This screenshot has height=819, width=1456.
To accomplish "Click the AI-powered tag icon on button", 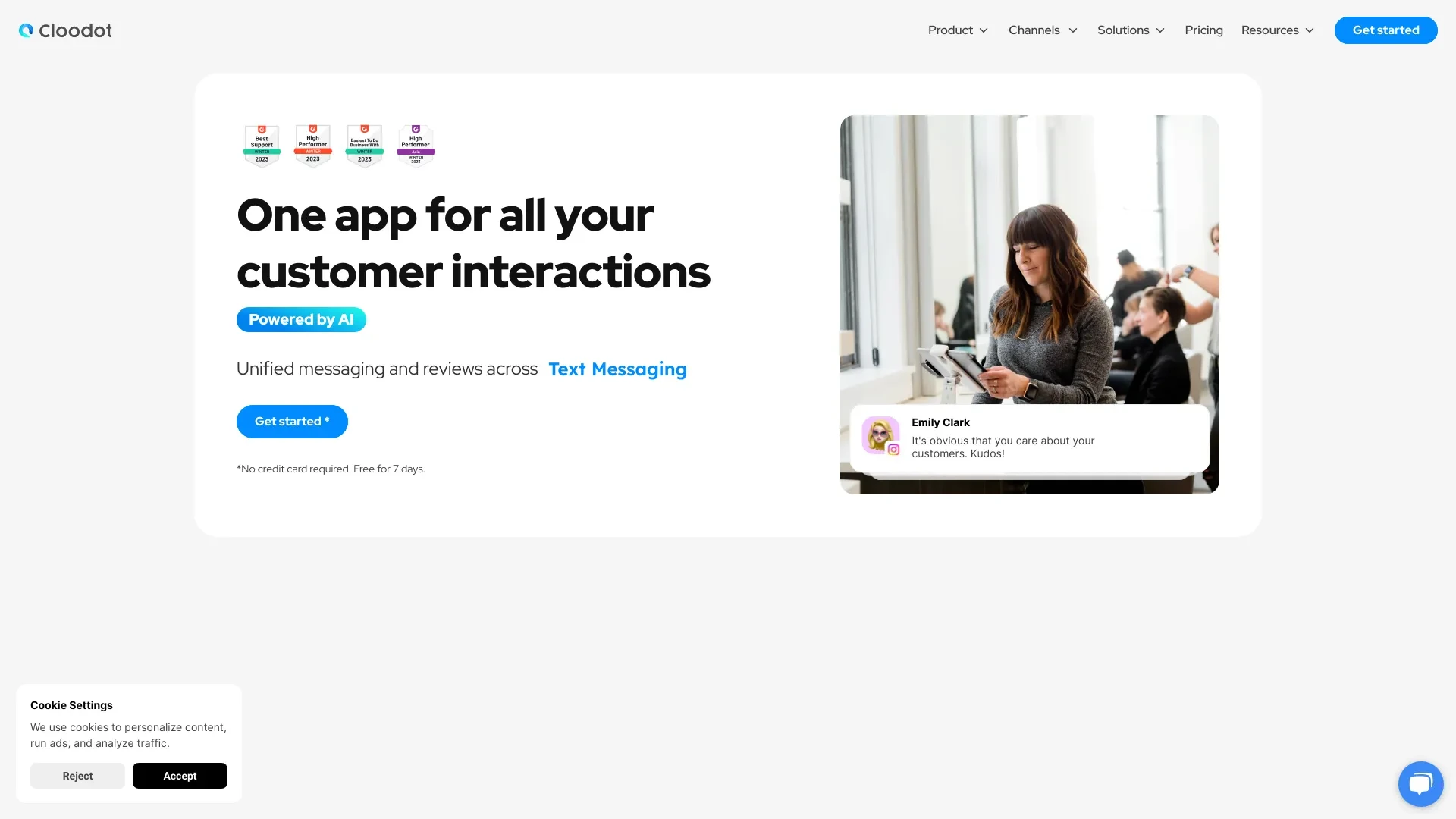I will coord(301,319).
